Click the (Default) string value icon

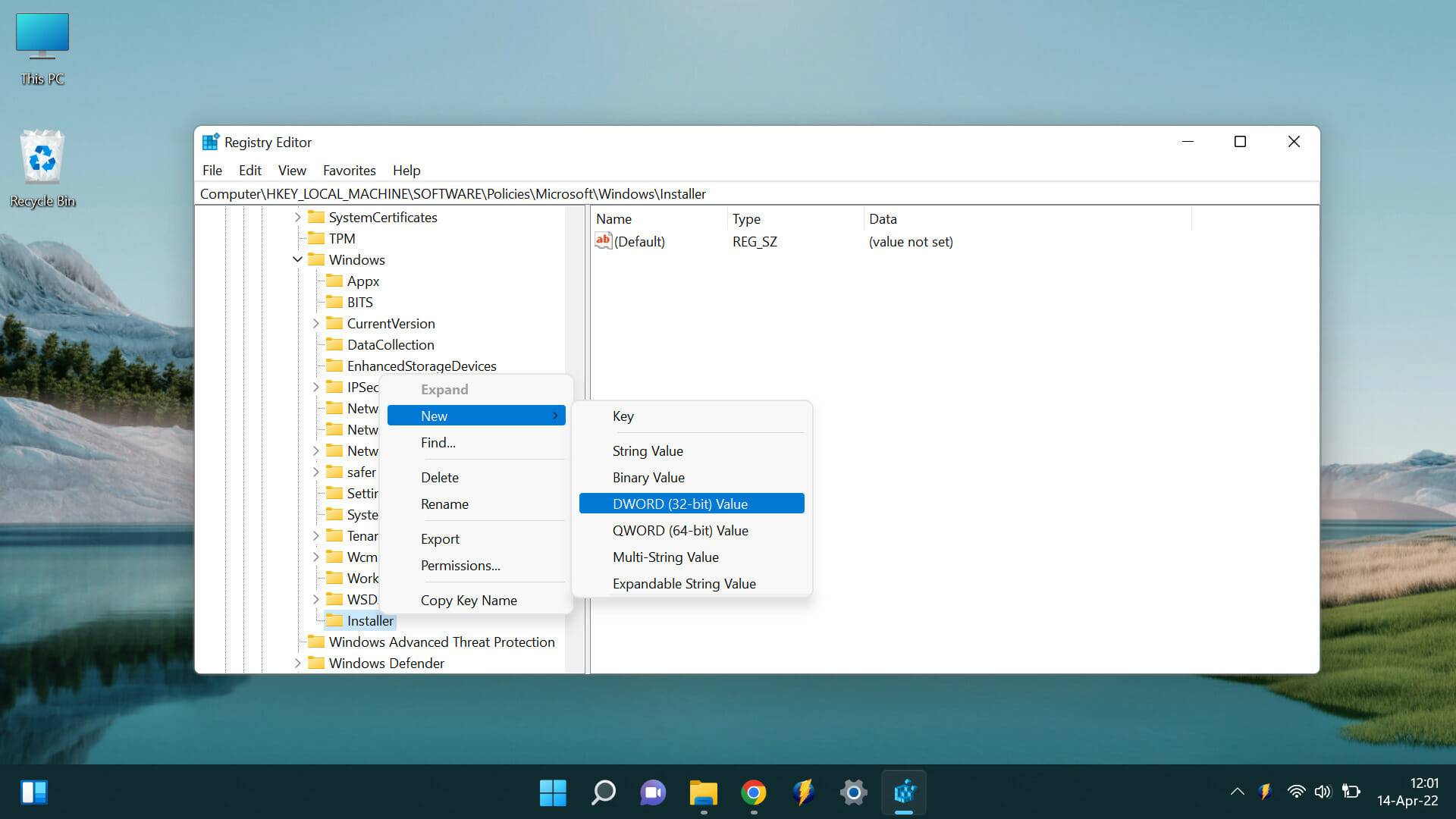(x=603, y=241)
